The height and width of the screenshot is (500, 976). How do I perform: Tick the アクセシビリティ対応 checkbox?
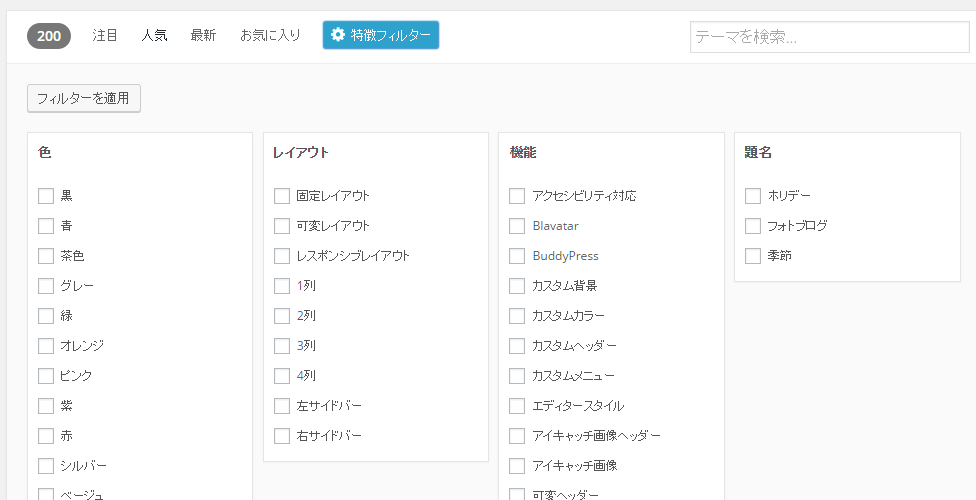(517, 196)
